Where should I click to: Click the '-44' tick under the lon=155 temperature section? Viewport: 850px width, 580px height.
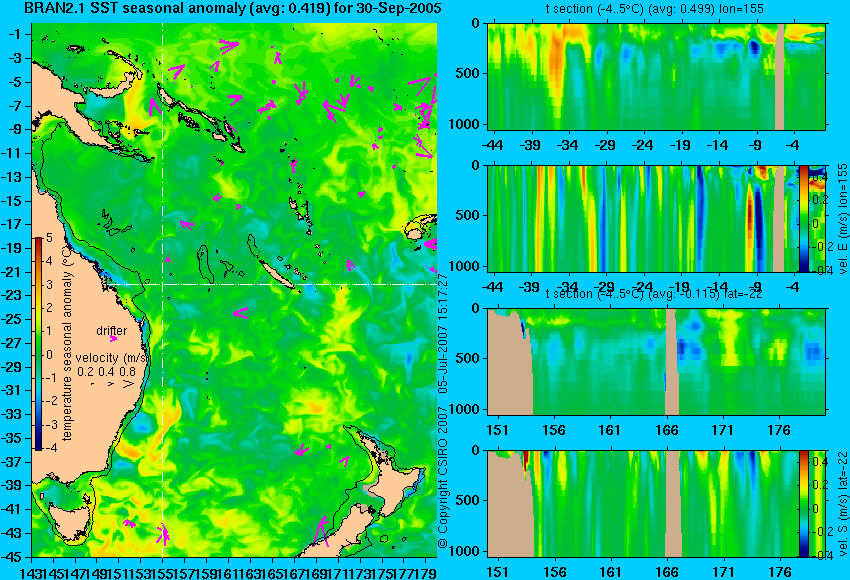pyautogui.click(x=493, y=145)
